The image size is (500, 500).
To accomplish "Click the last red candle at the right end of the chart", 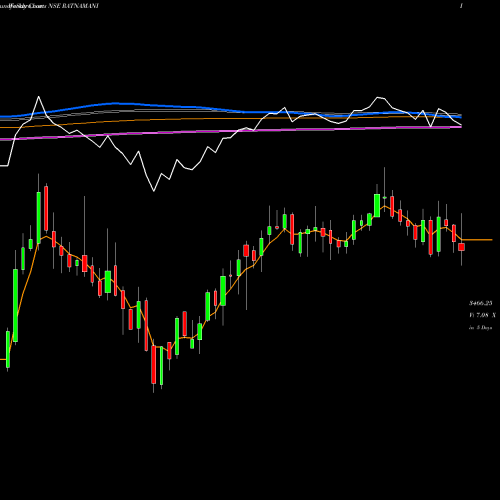I will point(461,247).
